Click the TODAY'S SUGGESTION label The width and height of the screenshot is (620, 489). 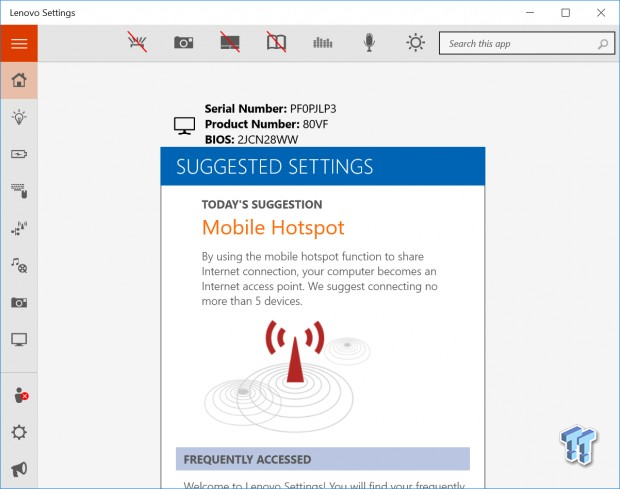click(x=262, y=204)
